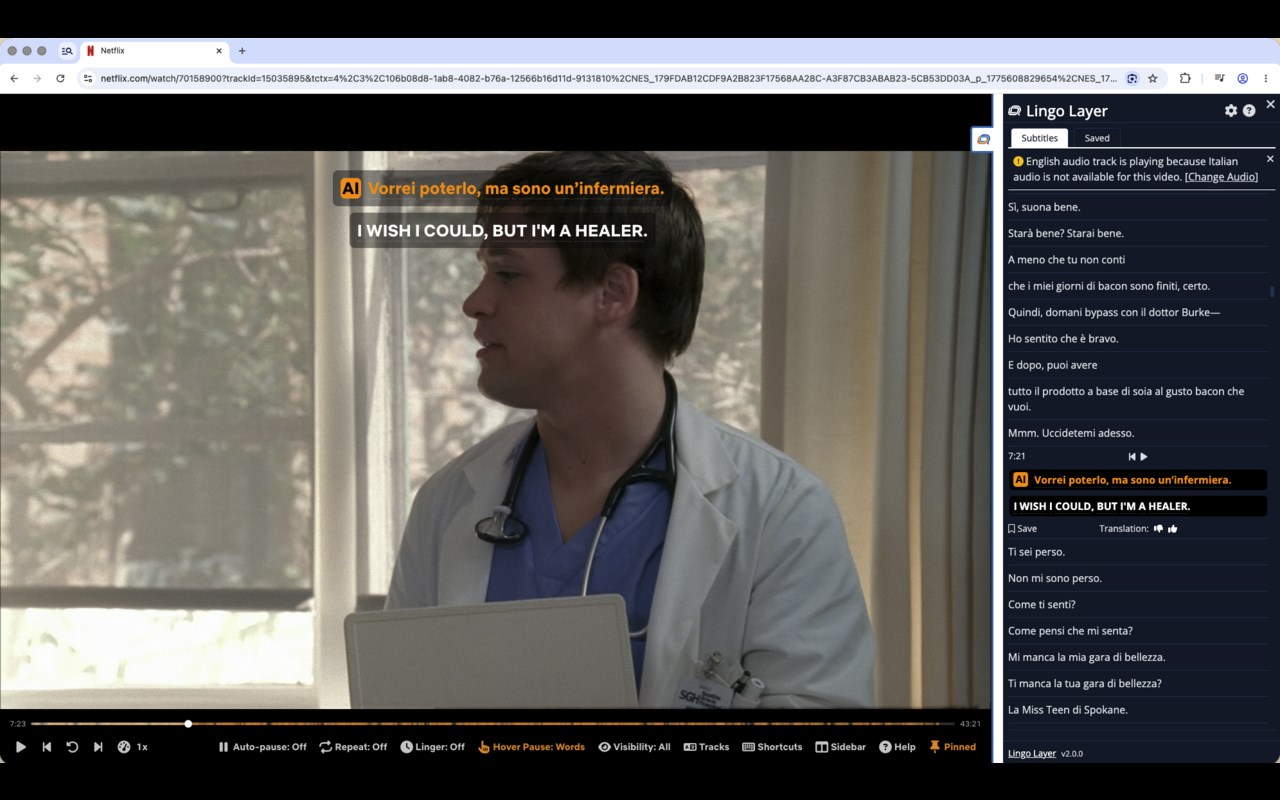The image size is (1280, 800).
Task: Dismiss the English audio track notice
Action: coord(1270,159)
